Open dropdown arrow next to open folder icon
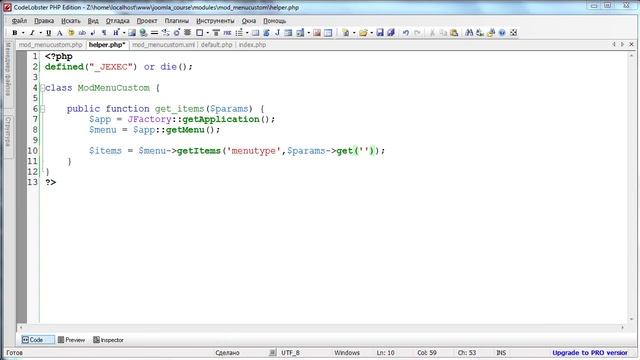 371,33
